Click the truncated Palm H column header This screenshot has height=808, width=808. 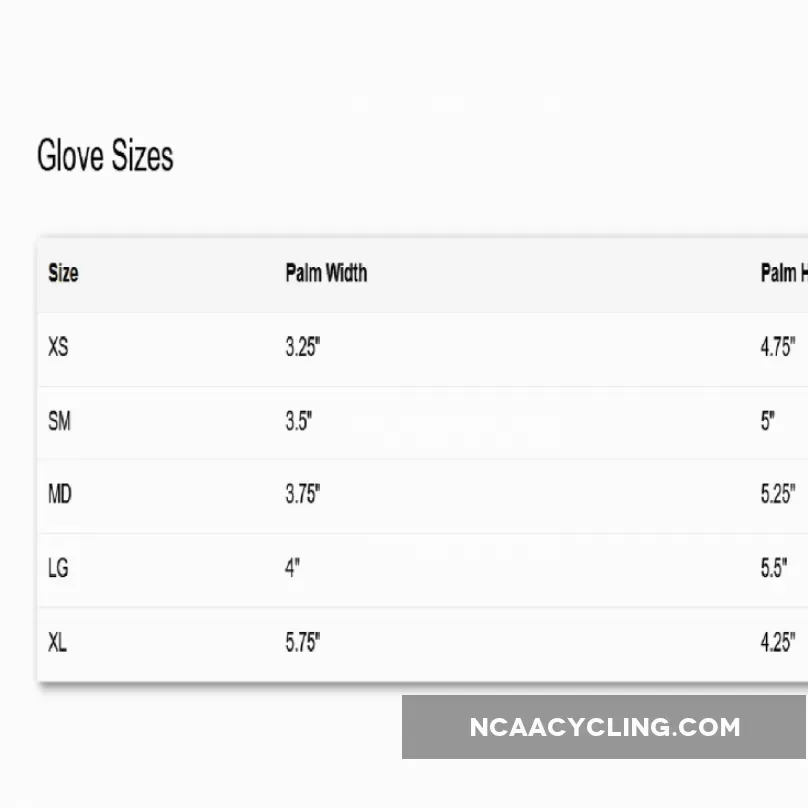pyautogui.click(x=783, y=273)
